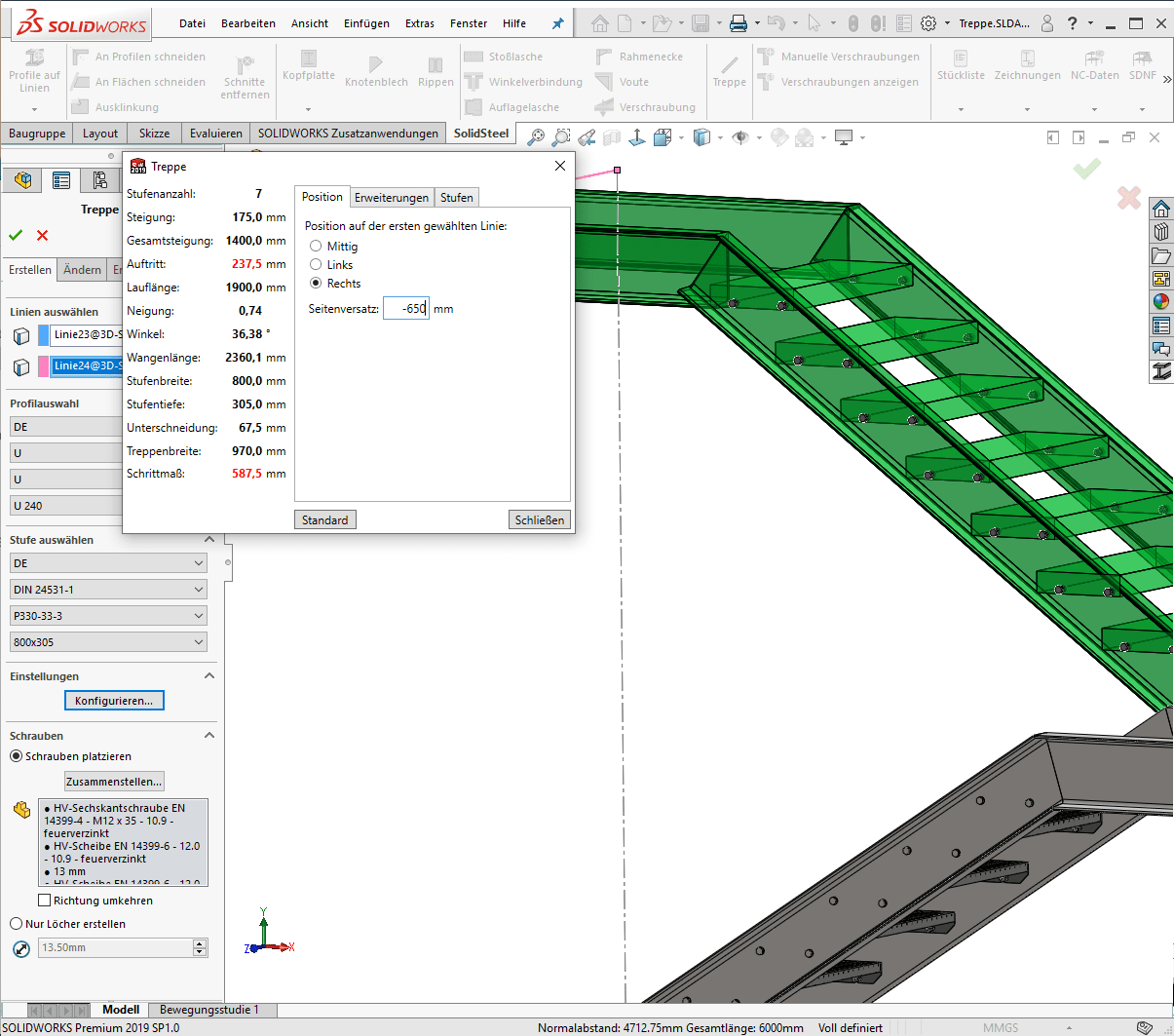Screen dimensions: 1174x1036
Task: Click the Home icon in the title toolbar
Action: [600, 23]
